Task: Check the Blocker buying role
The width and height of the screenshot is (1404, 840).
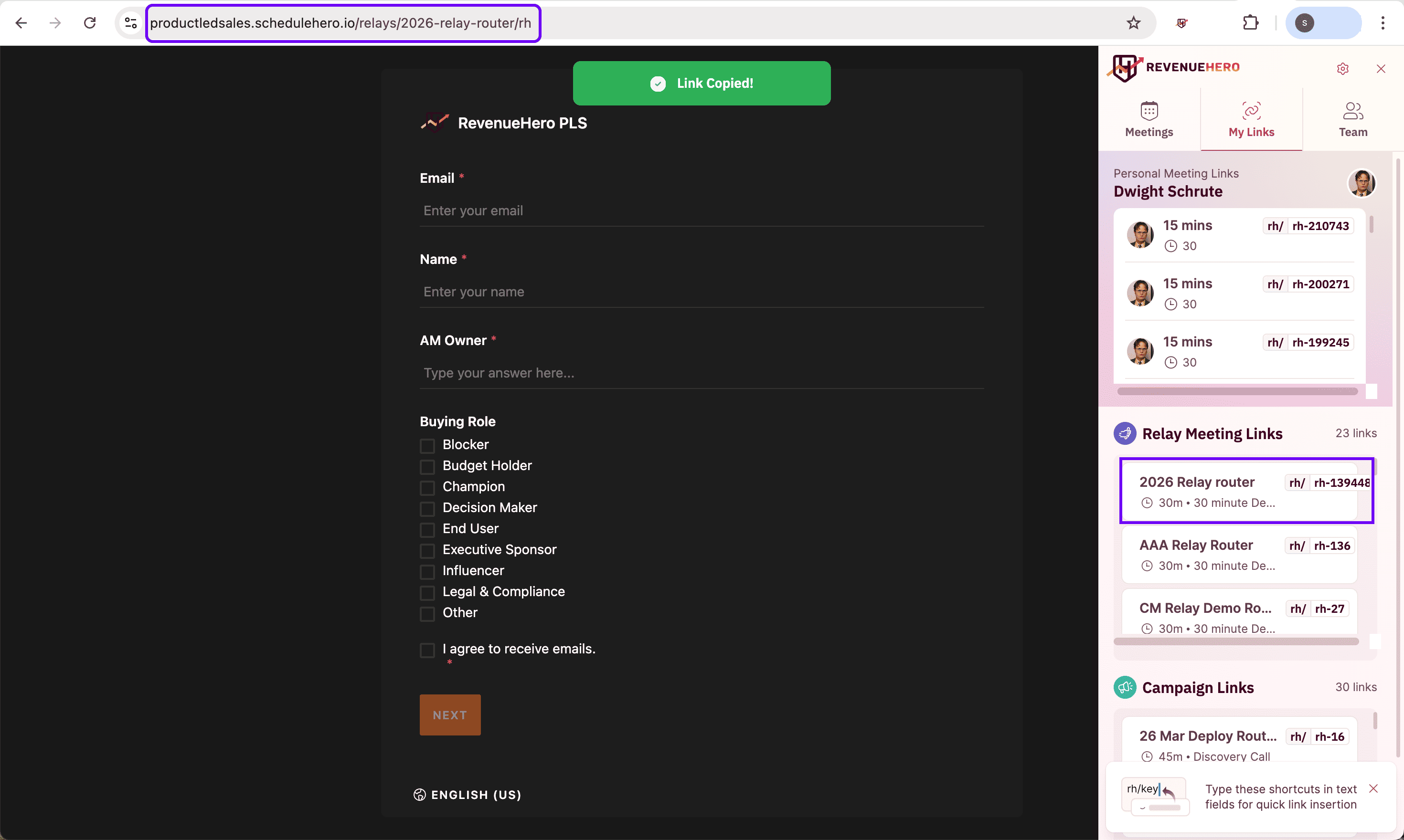Action: click(427, 445)
